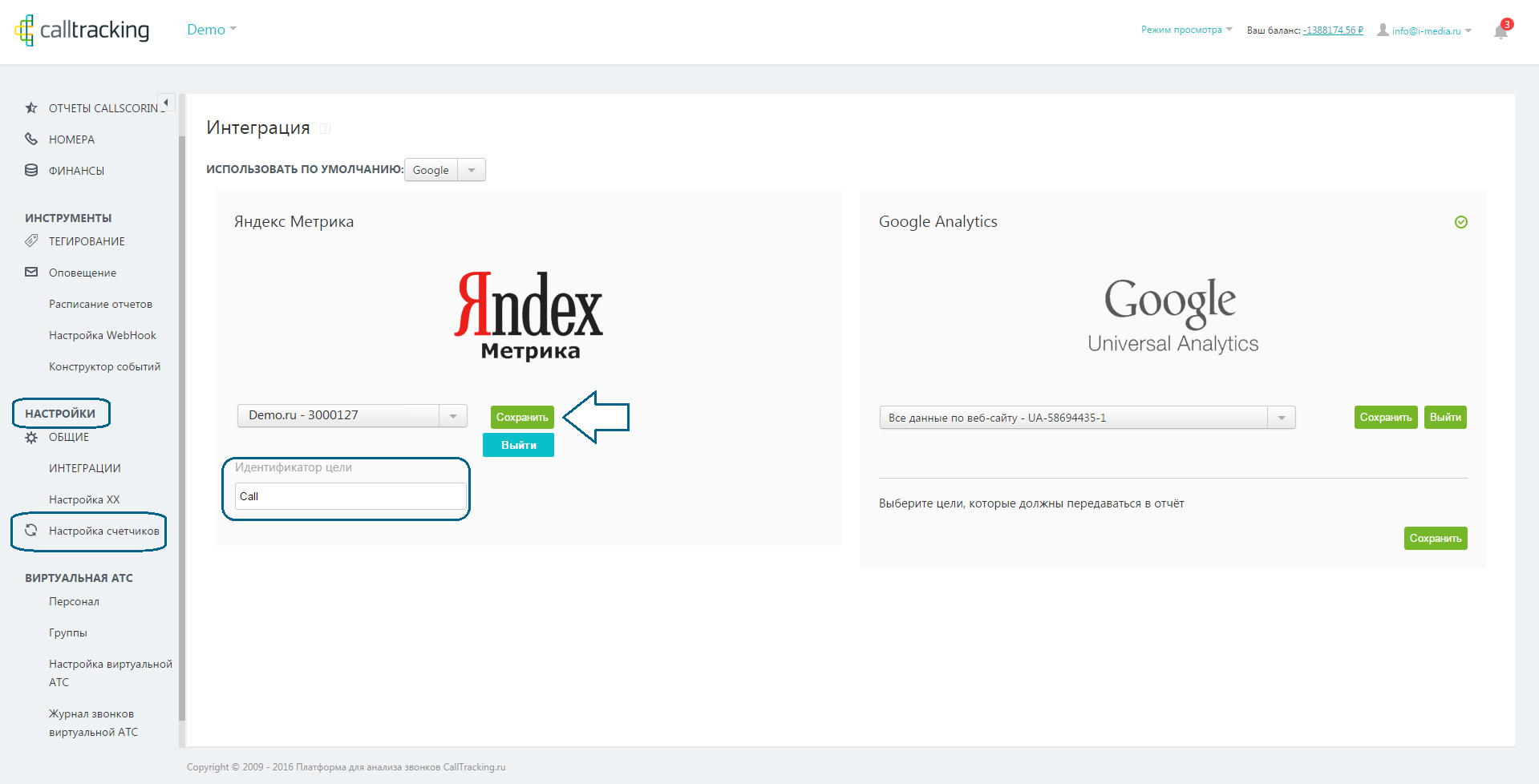Open the UA-58694435-1 web property dropdown
The height and width of the screenshot is (784, 1539).
tap(1087, 418)
